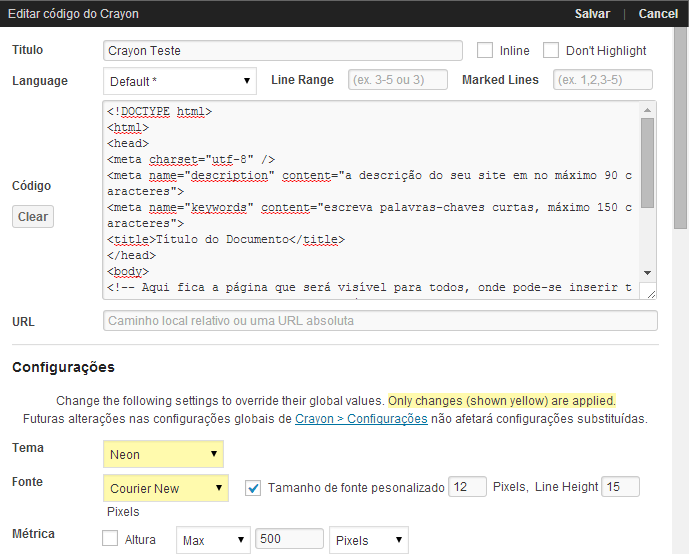Open the Tema dropdown showing Neon
This screenshot has height=554, width=689.
pyautogui.click(x=163, y=454)
